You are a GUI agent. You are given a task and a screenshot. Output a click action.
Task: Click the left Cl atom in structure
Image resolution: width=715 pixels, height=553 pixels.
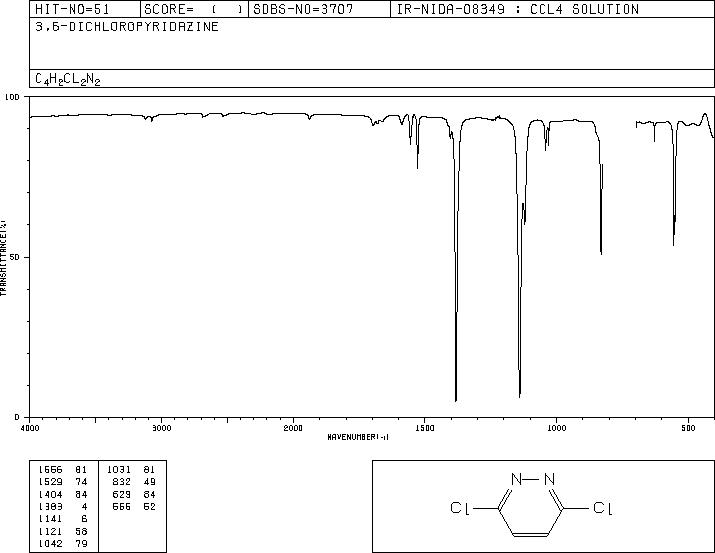(460, 507)
